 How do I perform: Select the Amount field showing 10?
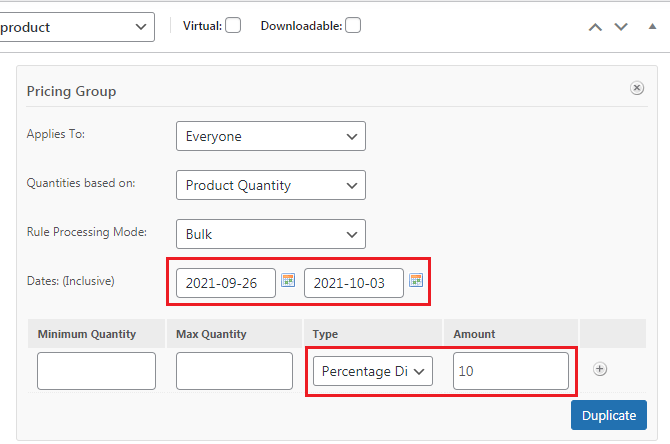click(x=511, y=371)
